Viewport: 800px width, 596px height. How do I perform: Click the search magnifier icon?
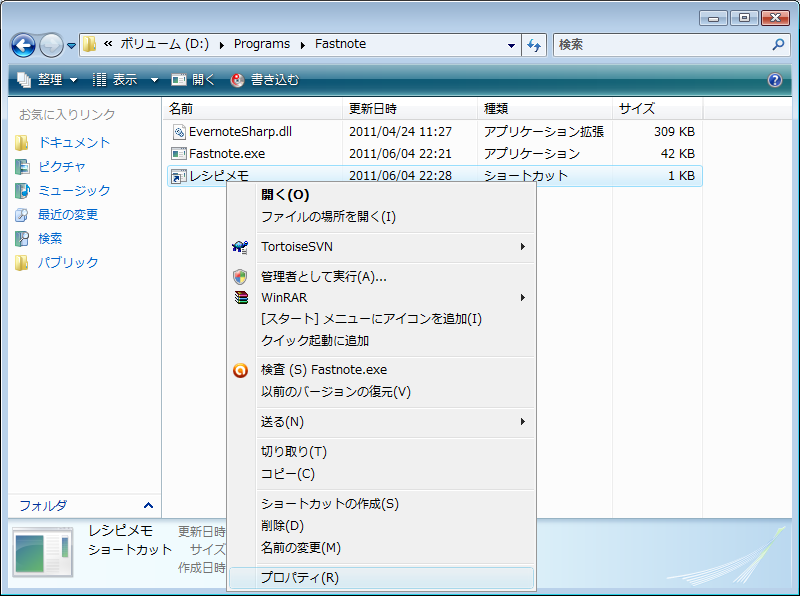779,45
